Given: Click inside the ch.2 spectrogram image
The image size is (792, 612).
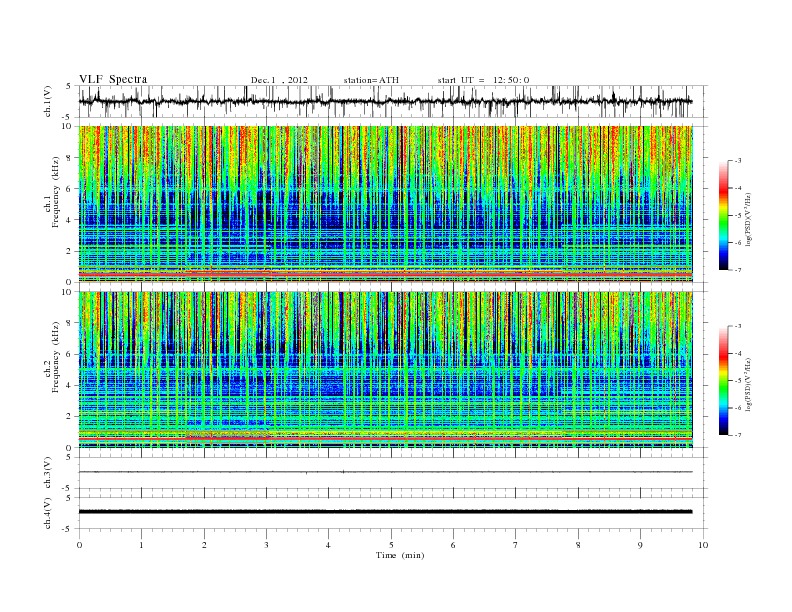Looking at the screenshot, I should coord(385,370).
